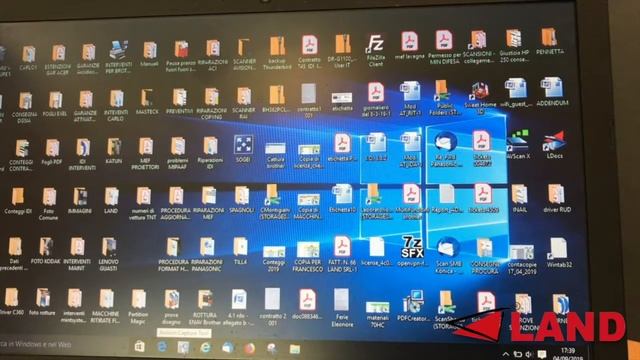Open the 7z SFX openvpn installer icon
The image size is (640, 360).
(x=412, y=247)
